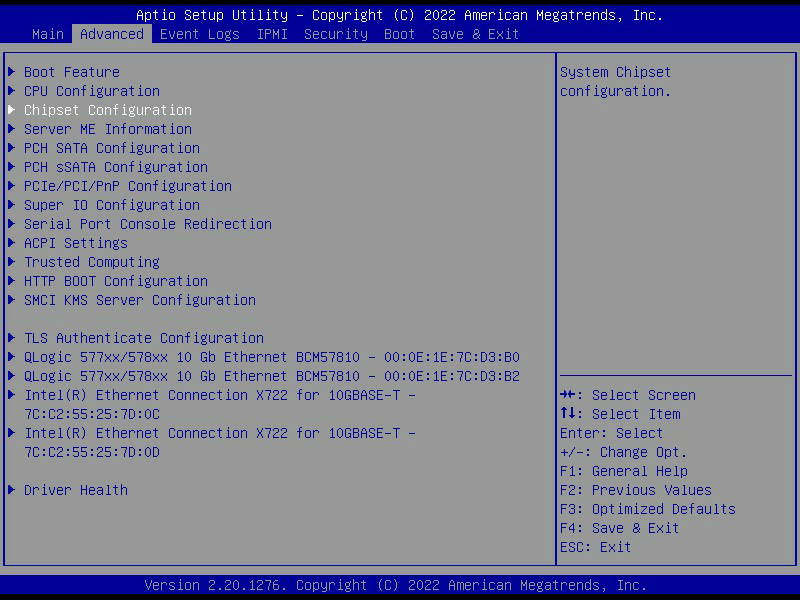Screen dimensions: 800x600
Task: Open Super IO Configuration
Action: pos(112,205)
